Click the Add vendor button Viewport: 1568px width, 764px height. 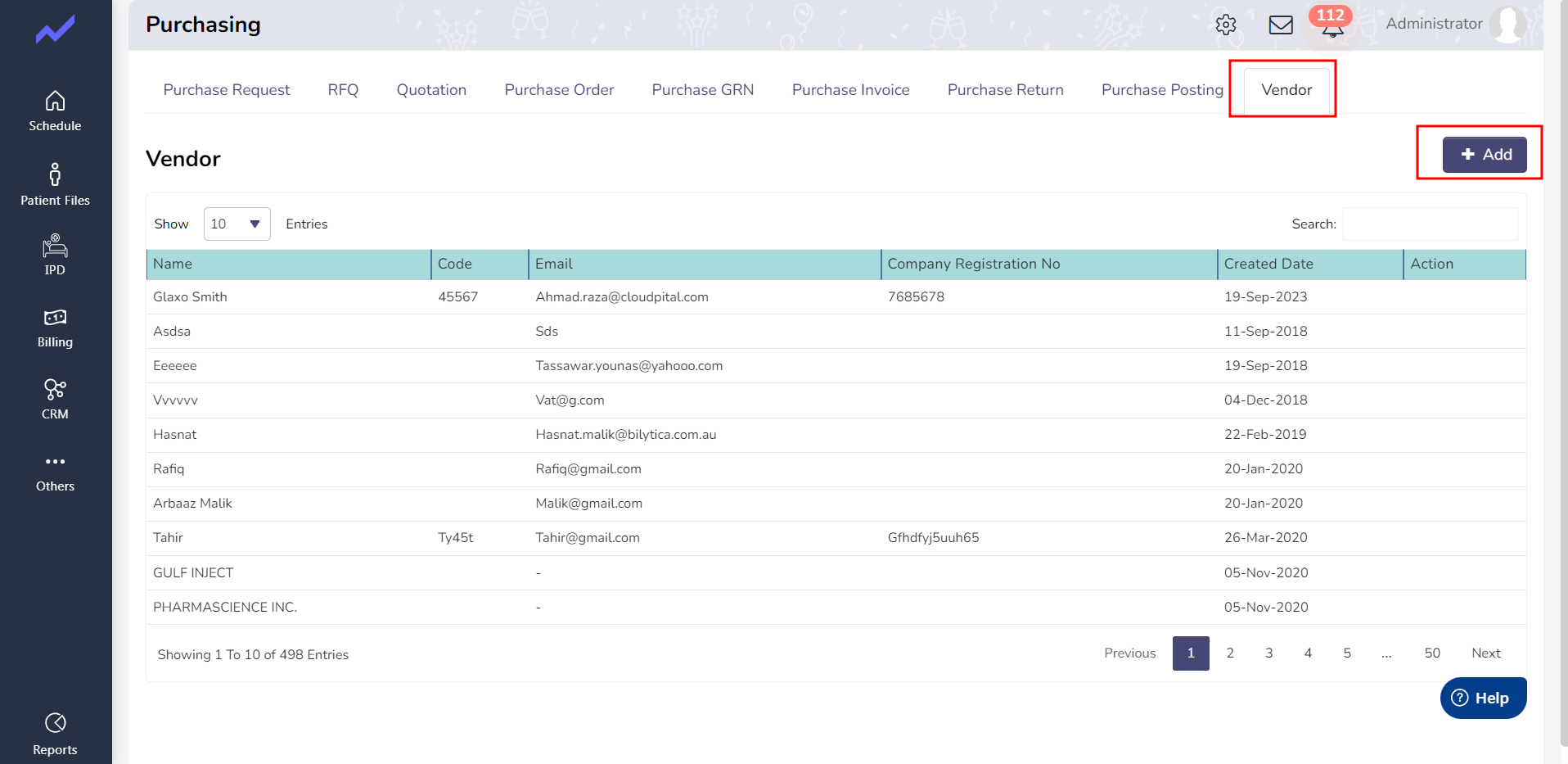pos(1485,154)
